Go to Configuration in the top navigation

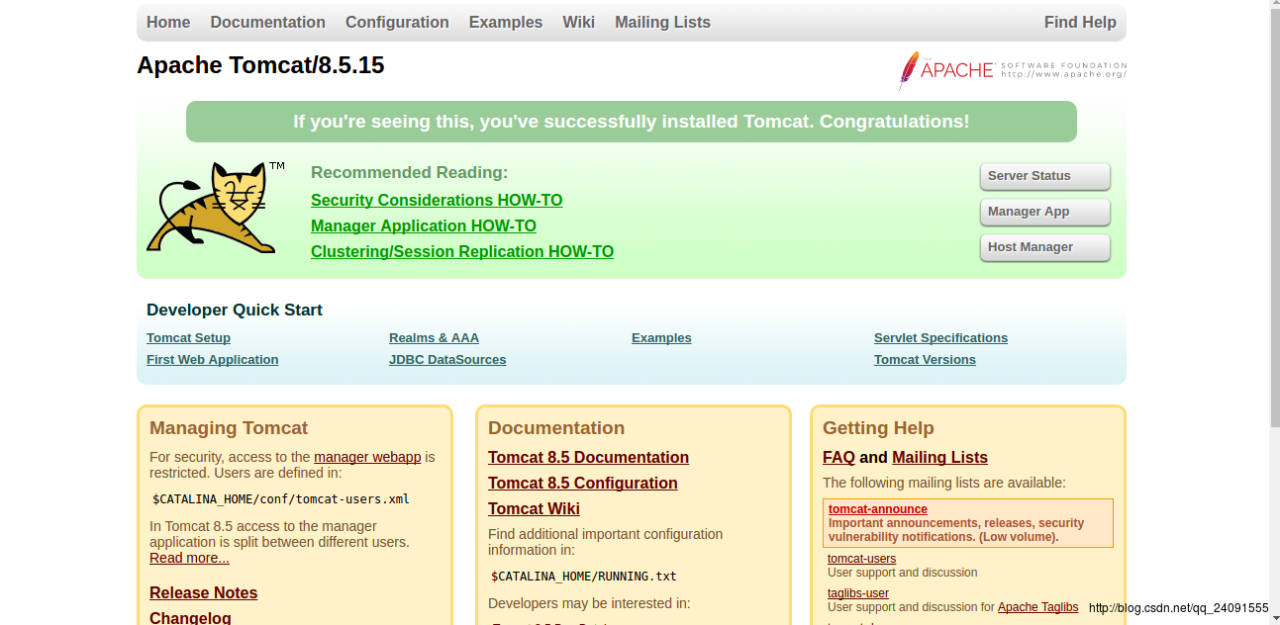(397, 22)
